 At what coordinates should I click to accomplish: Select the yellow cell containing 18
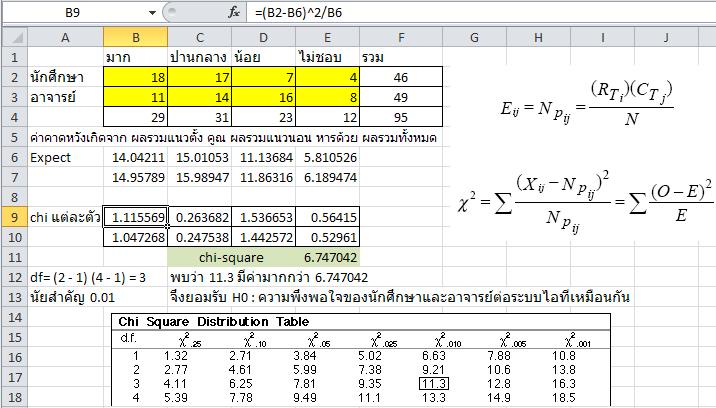(137, 75)
